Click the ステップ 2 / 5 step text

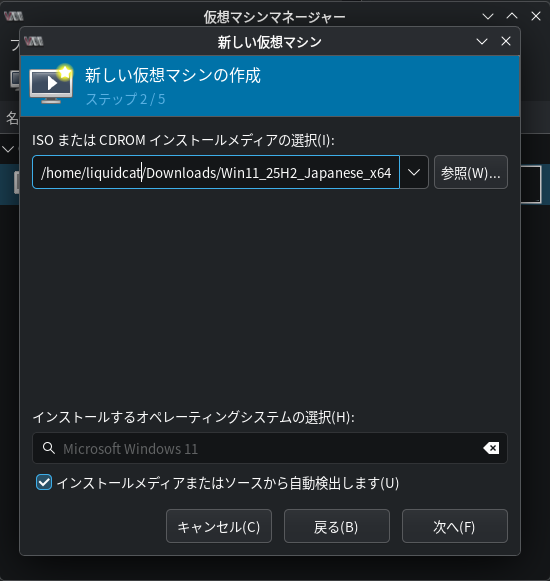point(125,99)
